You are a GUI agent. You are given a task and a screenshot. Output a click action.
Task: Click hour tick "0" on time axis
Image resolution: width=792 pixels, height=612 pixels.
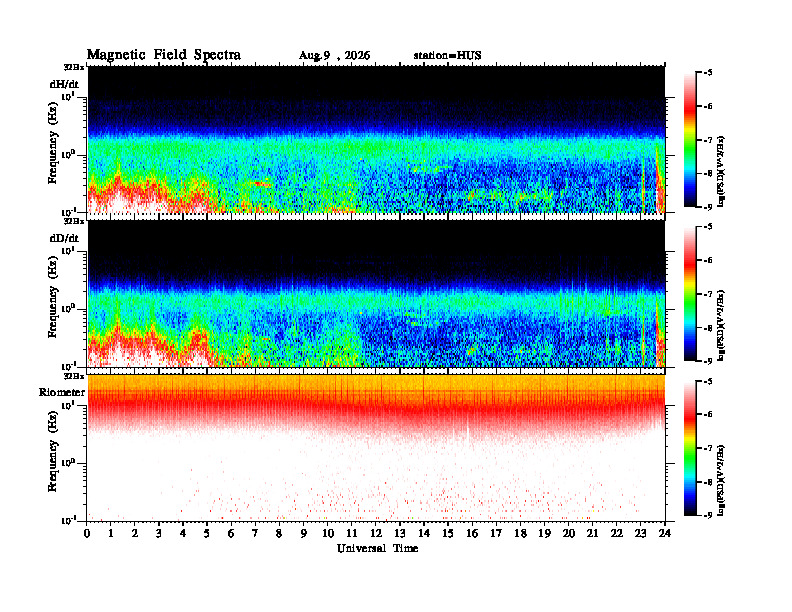[x=87, y=534]
